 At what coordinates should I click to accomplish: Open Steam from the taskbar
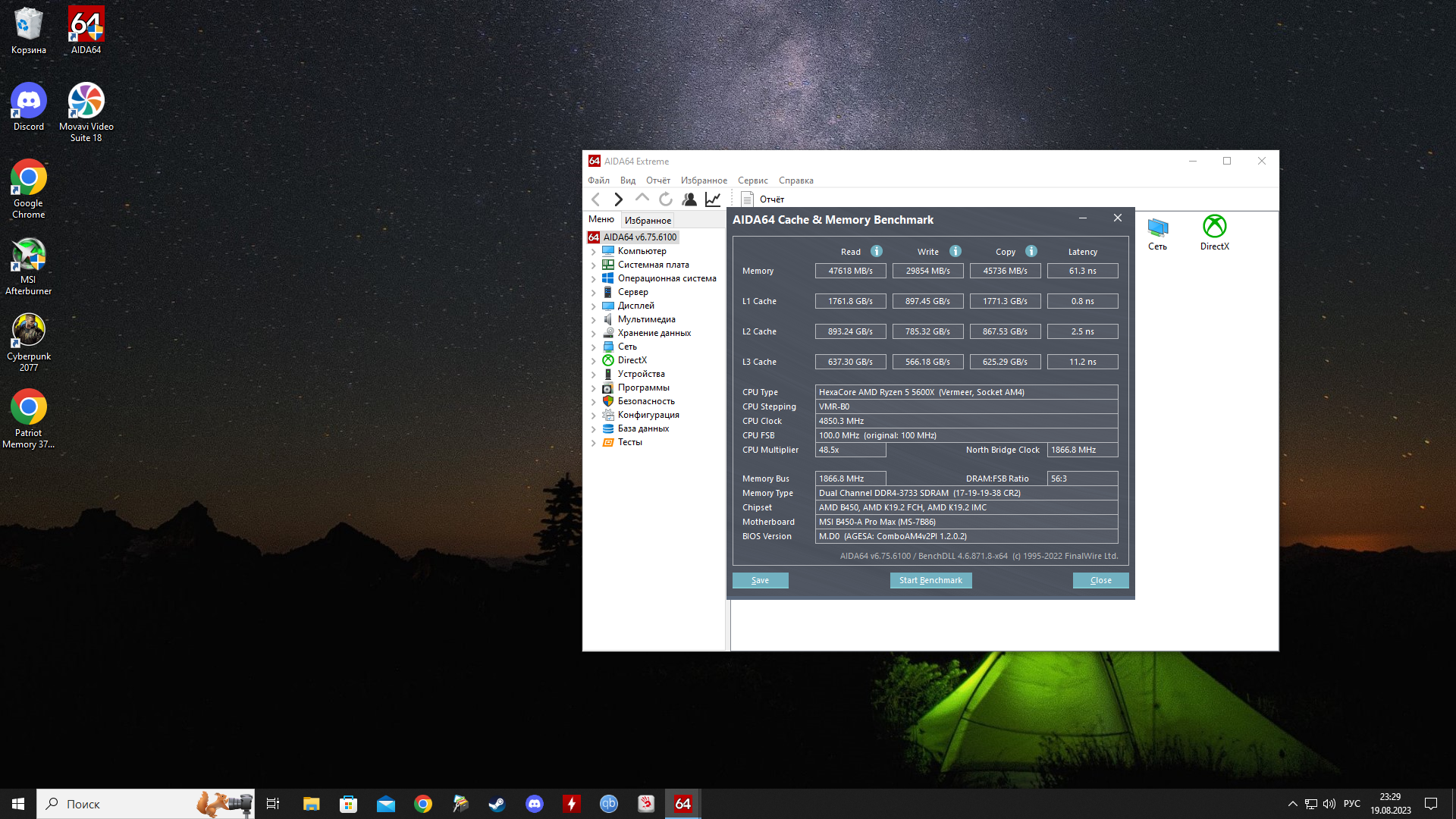tap(497, 804)
